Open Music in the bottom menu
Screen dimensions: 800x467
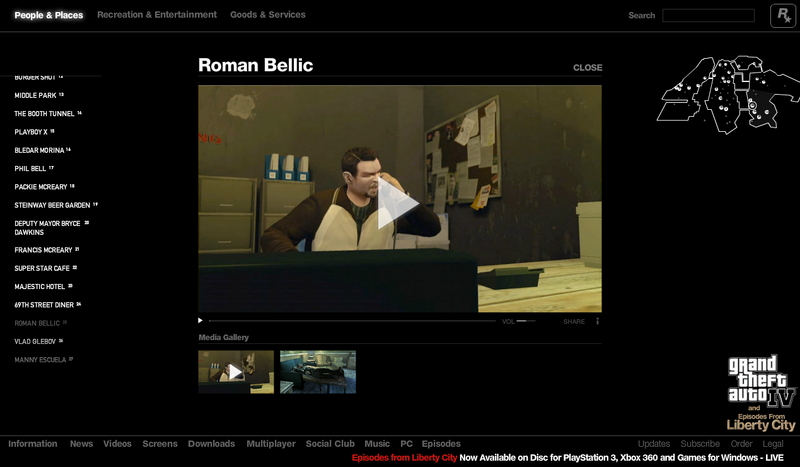(x=377, y=444)
